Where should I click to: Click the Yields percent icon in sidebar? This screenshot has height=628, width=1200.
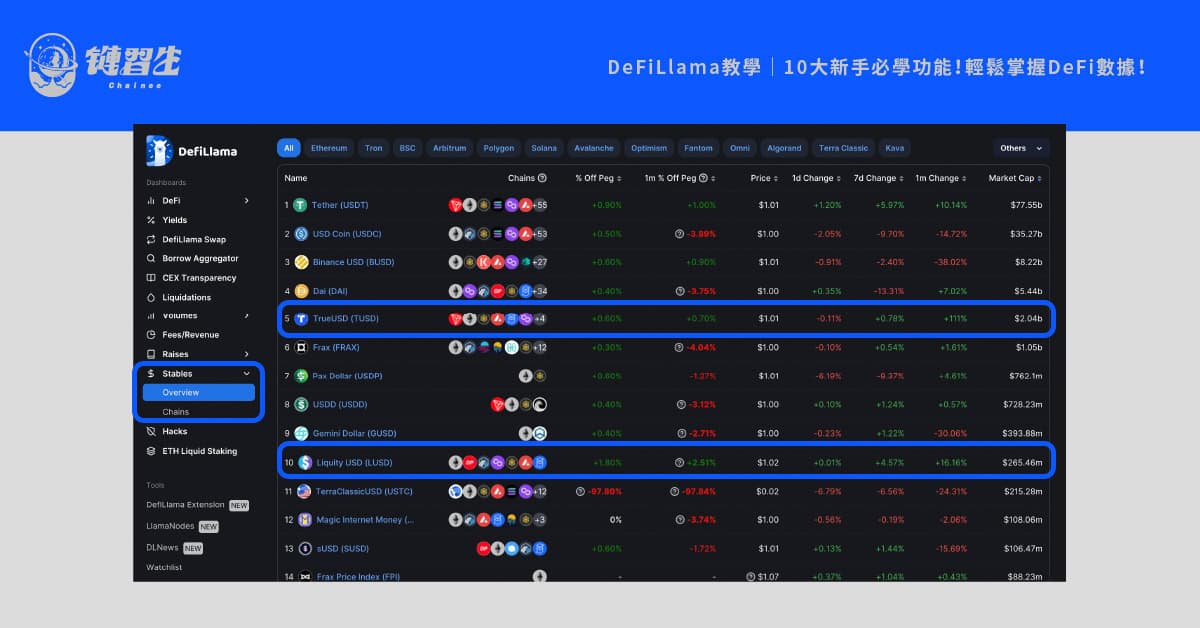click(x=151, y=220)
